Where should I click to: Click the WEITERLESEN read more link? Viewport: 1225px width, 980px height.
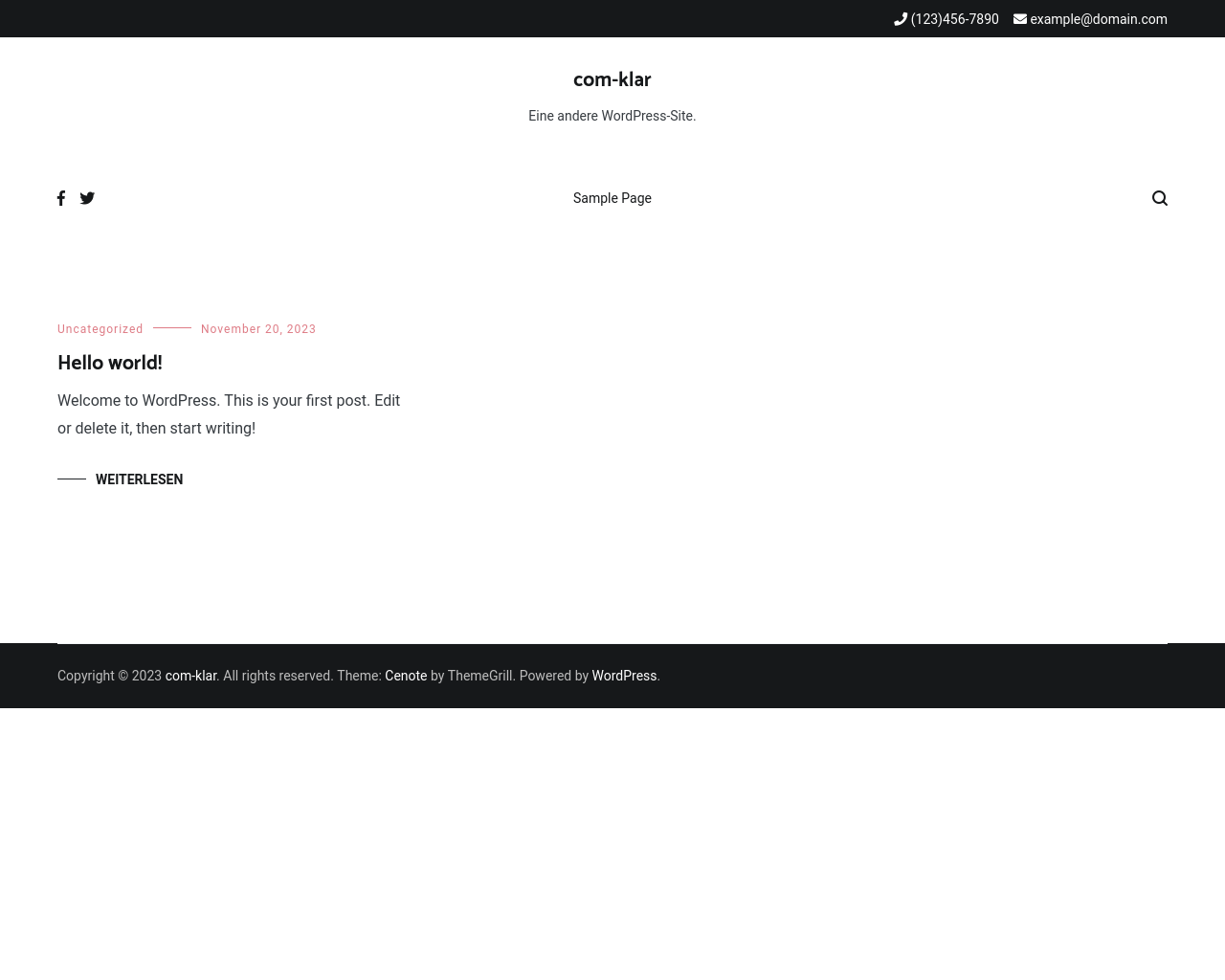coord(139,479)
